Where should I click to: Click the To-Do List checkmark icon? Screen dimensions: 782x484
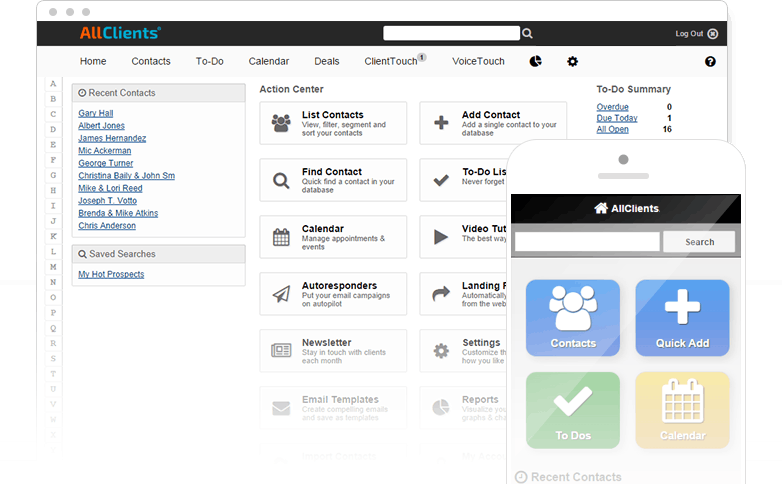tap(441, 180)
